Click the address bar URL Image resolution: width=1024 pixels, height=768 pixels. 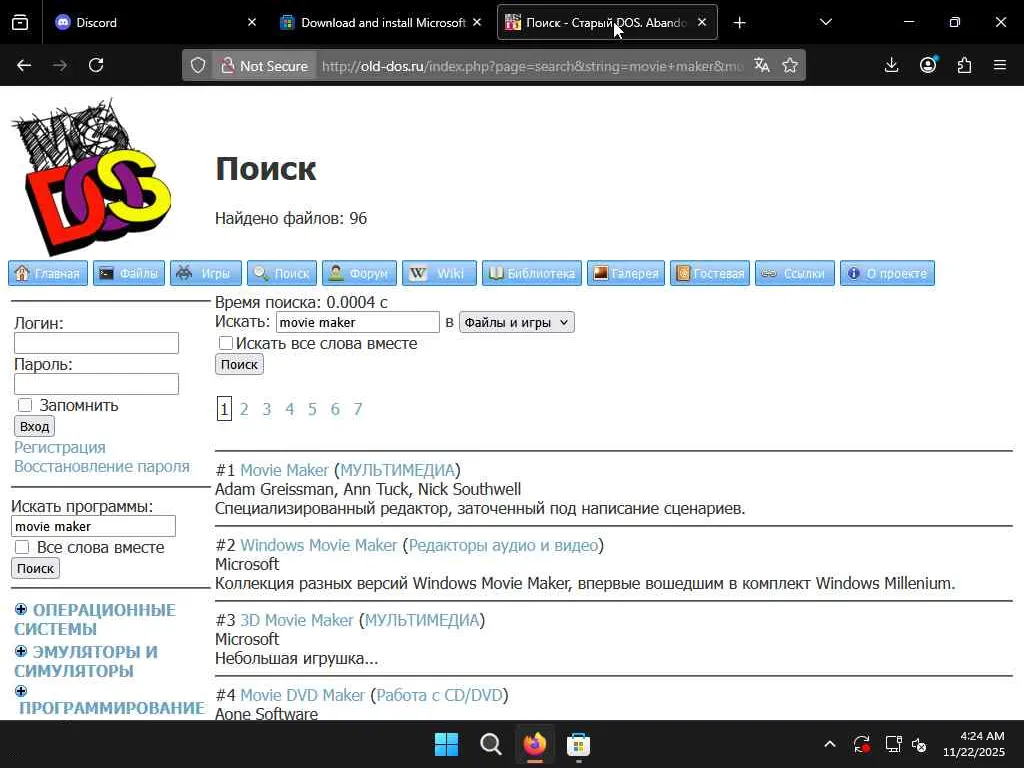532,66
